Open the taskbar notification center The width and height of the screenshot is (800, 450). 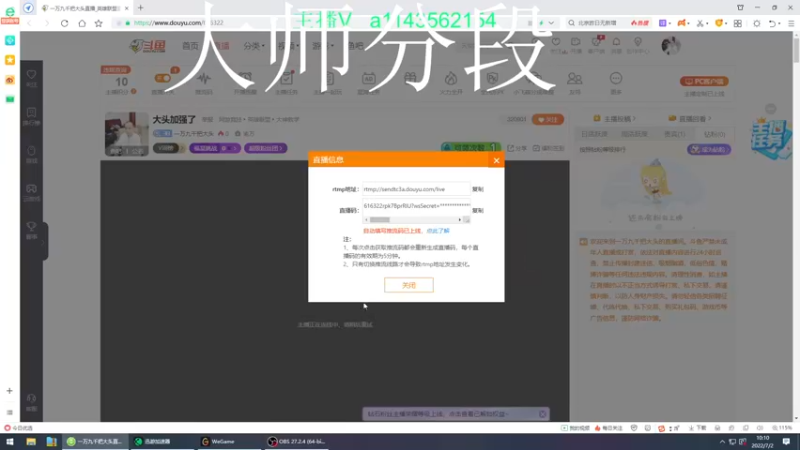click(786, 442)
